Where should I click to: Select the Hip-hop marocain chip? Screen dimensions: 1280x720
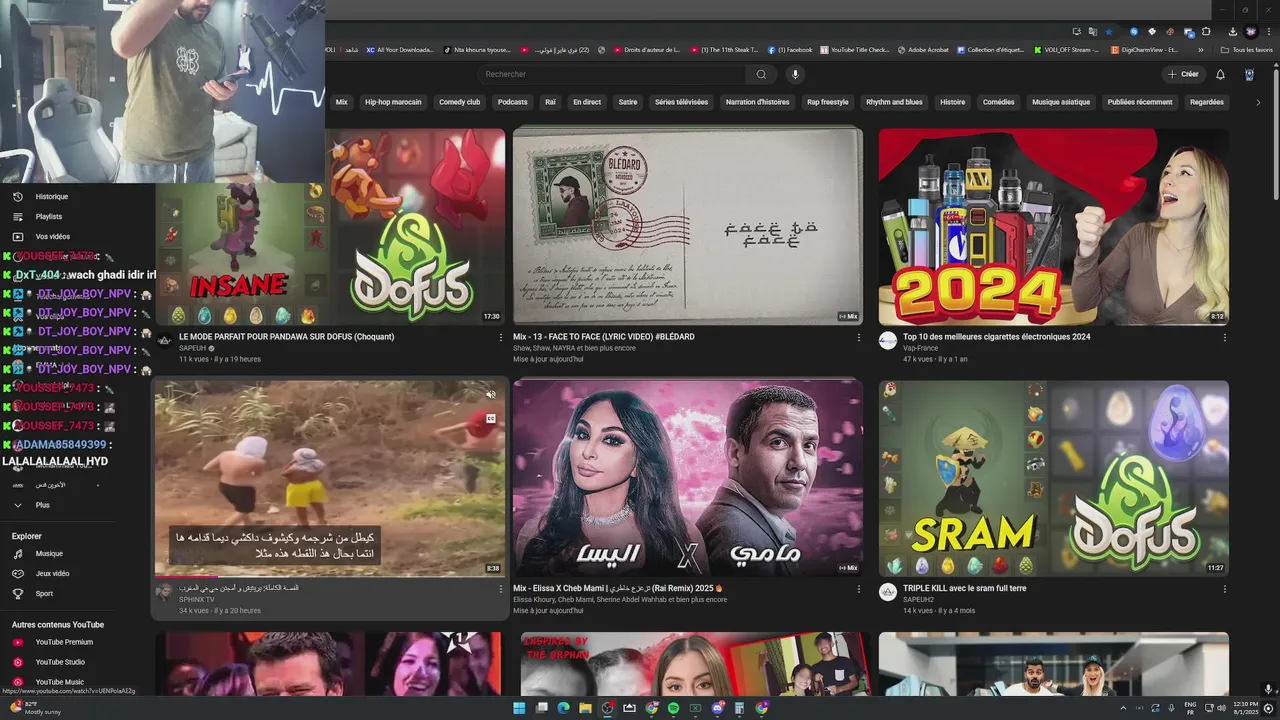click(x=393, y=102)
